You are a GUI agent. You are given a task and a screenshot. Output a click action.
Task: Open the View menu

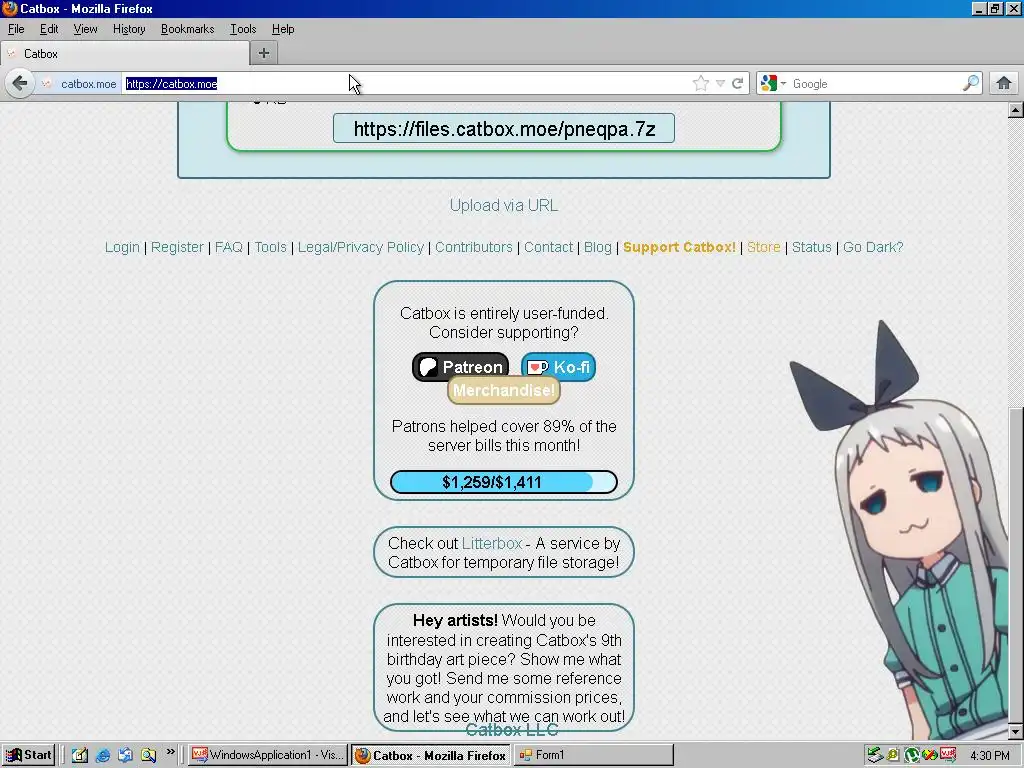(x=85, y=29)
